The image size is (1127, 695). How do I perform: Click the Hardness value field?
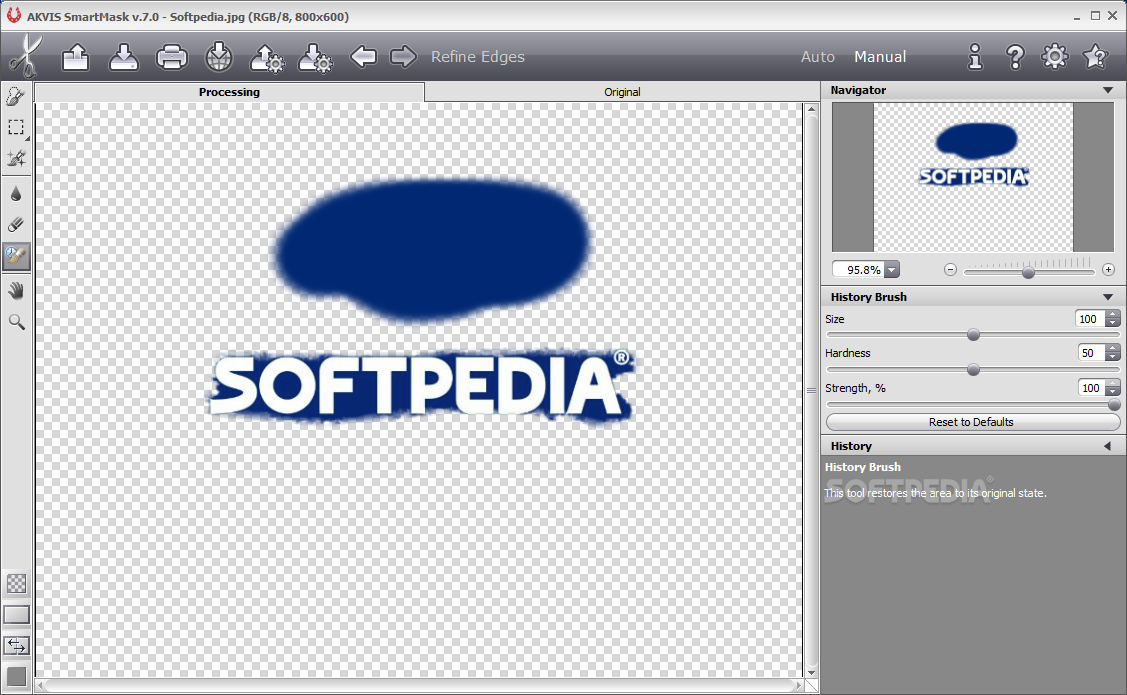(1092, 353)
